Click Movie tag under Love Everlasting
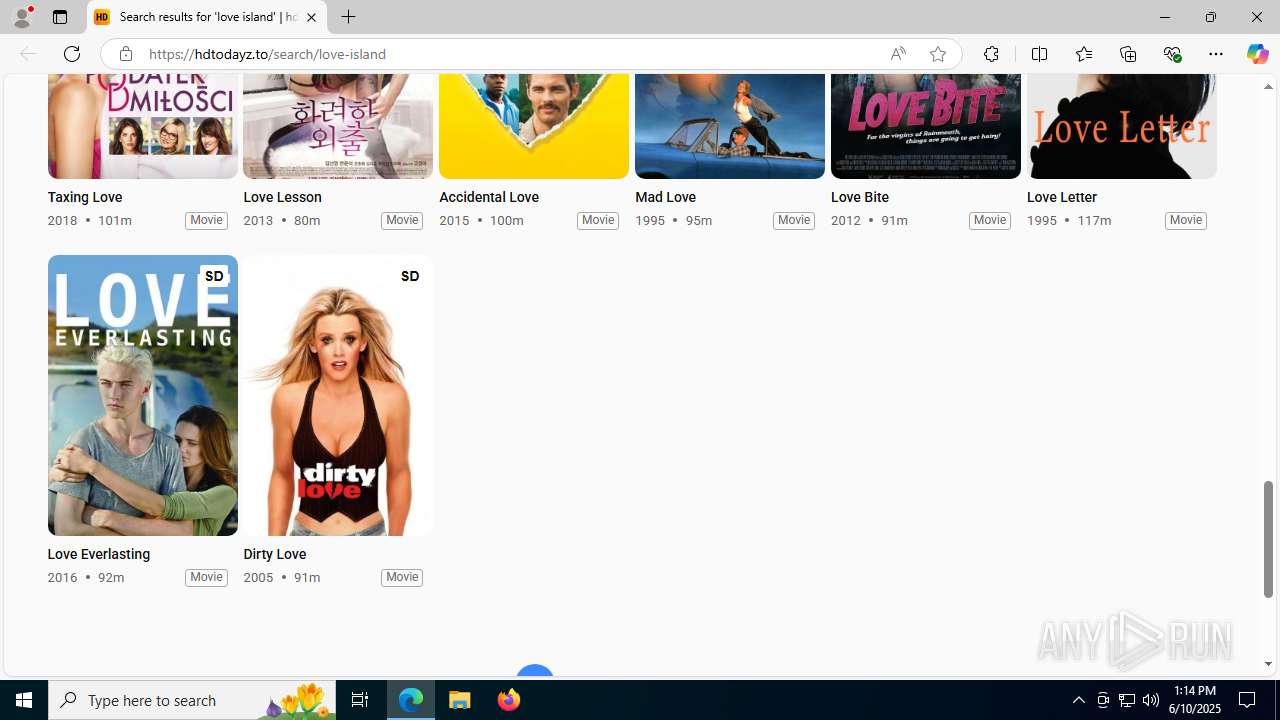Image resolution: width=1280 pixels, height=720 pixels. (x=206, y=577)
